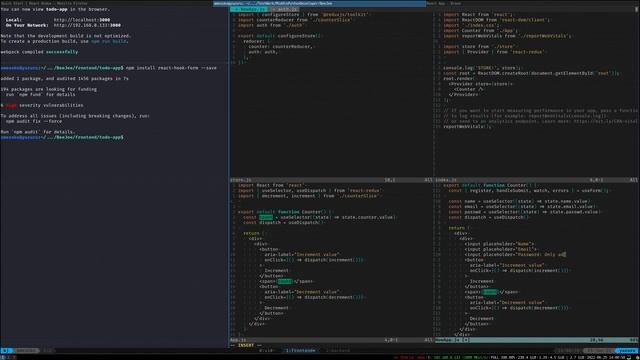The height and width of the screenshot is (360, 640).
Task: Click the date and time in bottom status bar
Action: coord(605,358)
